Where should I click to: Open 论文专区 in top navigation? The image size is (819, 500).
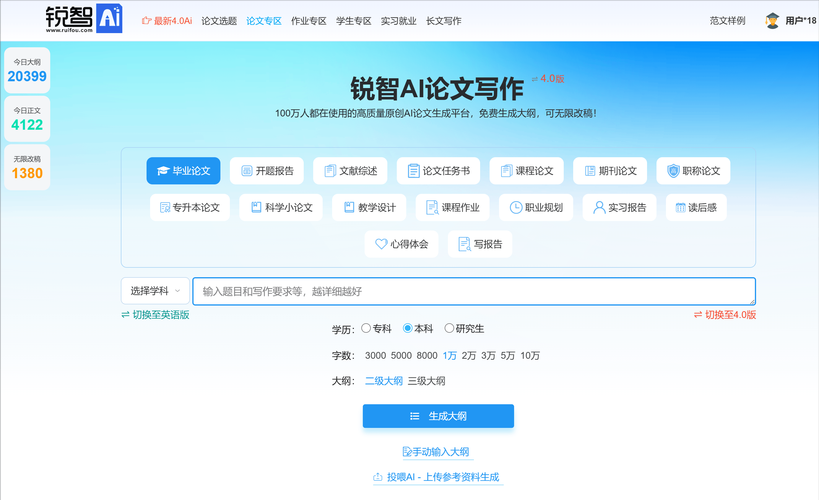tap(264, 21)
